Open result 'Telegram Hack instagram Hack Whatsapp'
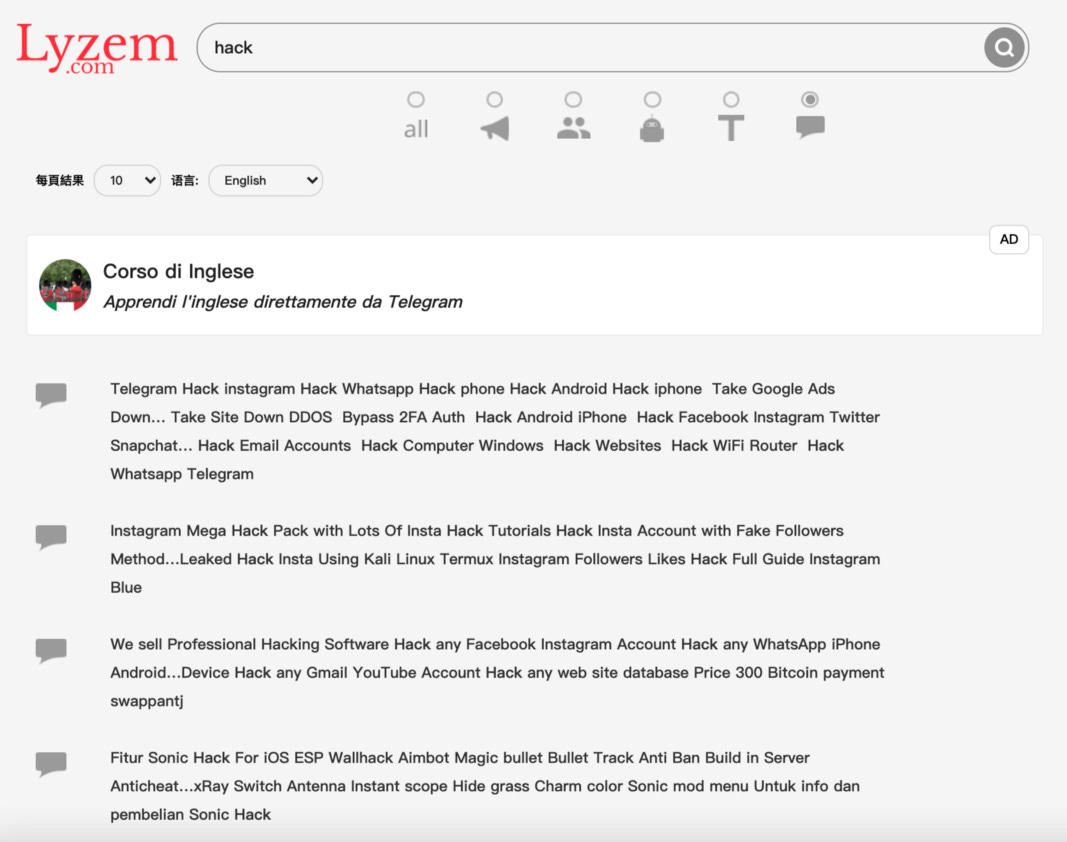Image resolution: width=1067 pixels, height=842 pixels. (x=495, y=431)
